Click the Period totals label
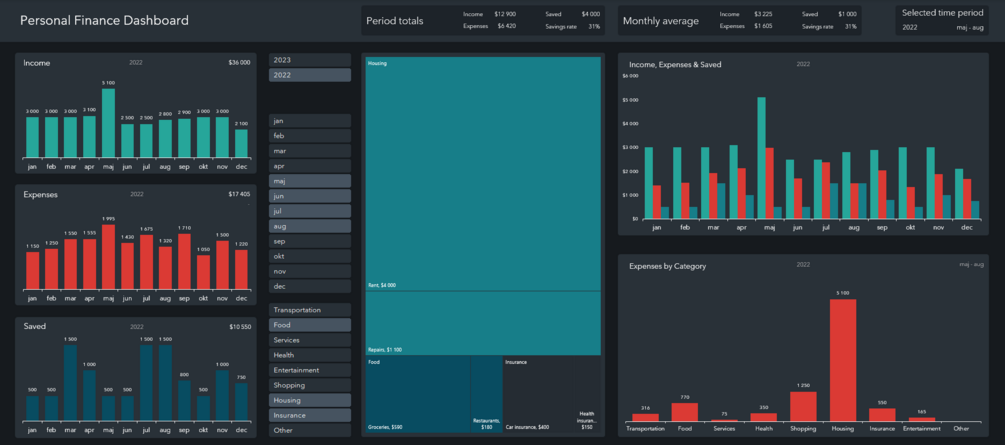 pyautogui.click(x=395, y=21)
